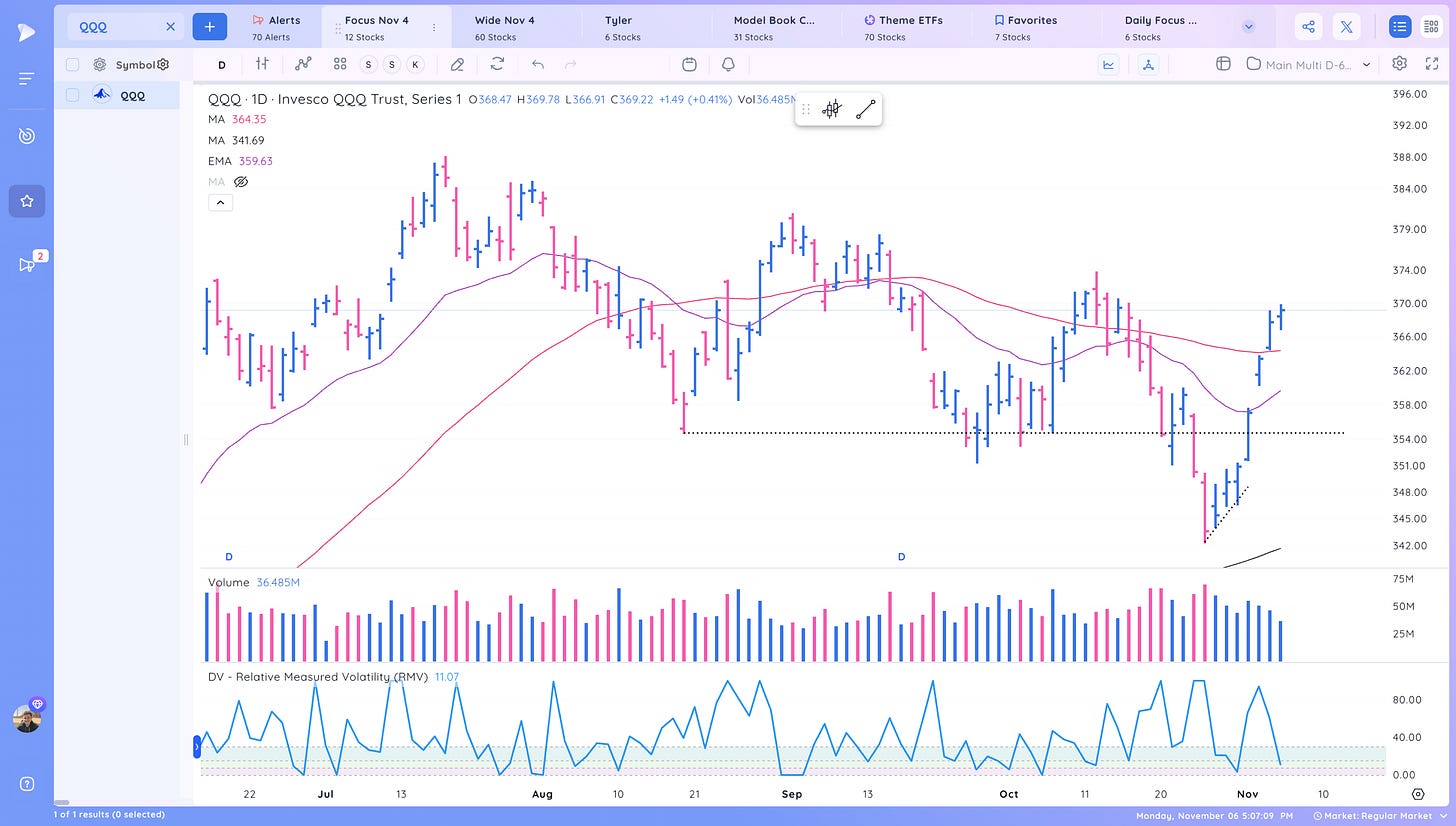
Task: Toggle the select-all checkbox in Symbol header
Action: [72, 65]
